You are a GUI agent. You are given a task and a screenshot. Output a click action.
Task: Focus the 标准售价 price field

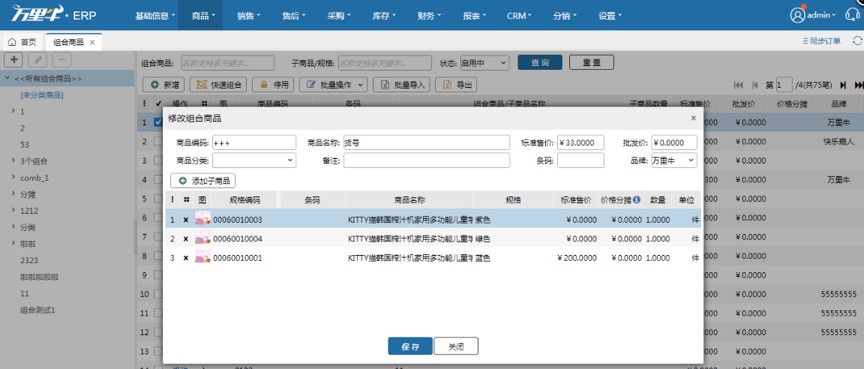(581, 143)
